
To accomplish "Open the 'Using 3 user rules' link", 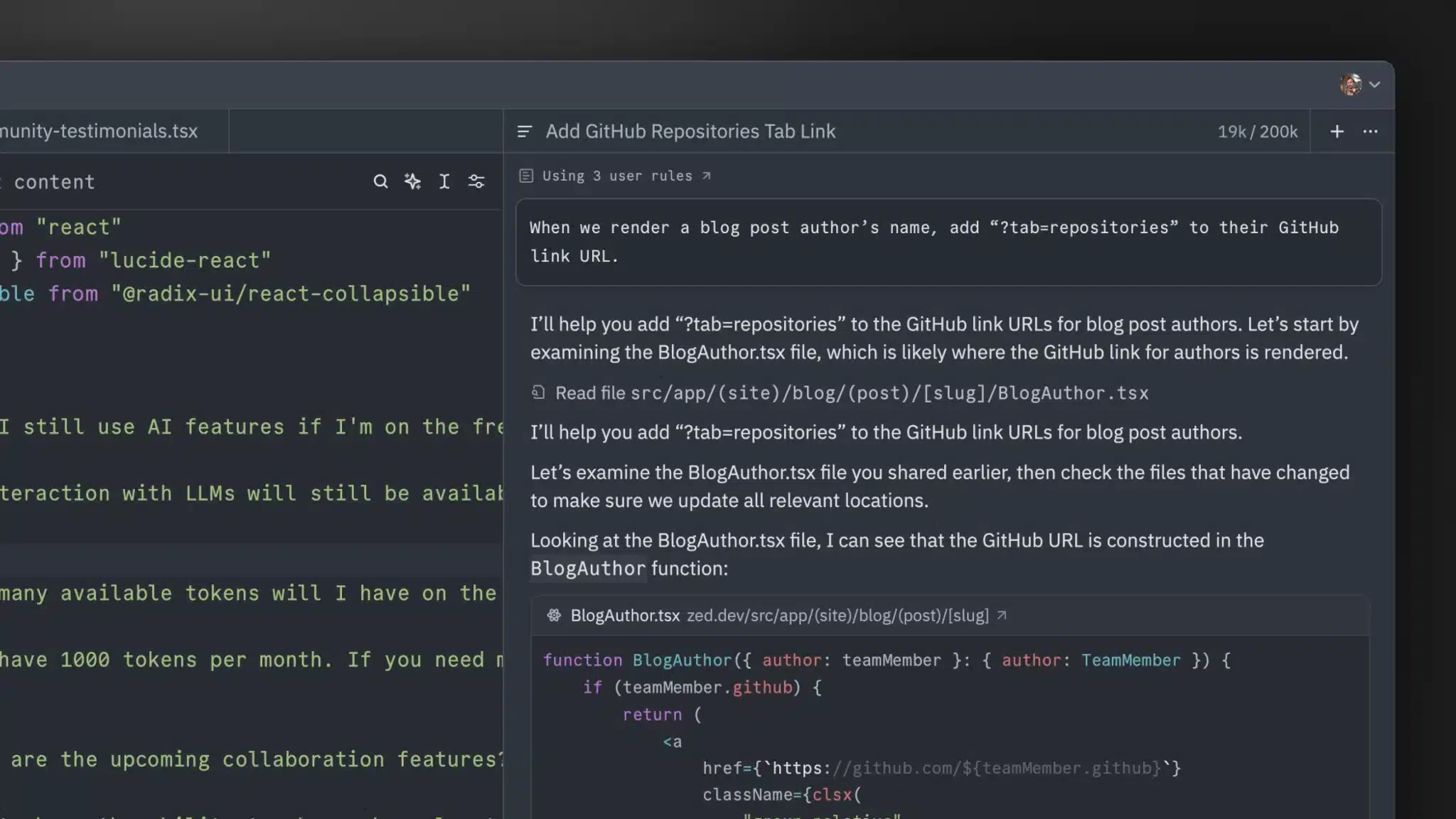I will pyautogui.click(x=616, y=176).
